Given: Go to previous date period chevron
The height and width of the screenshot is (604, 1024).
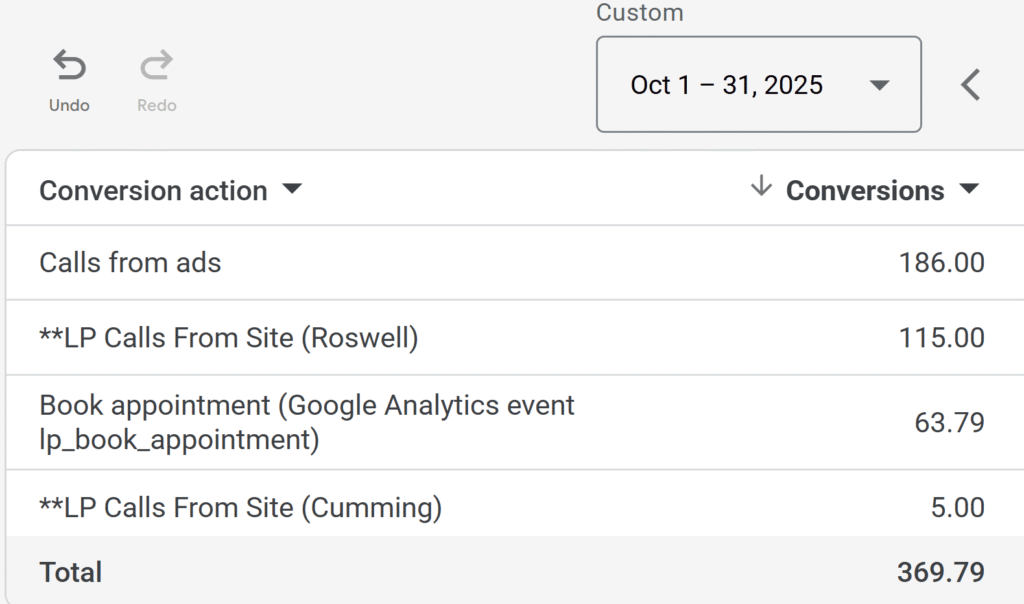Looking at the screenshot, I should click(970, 85).
